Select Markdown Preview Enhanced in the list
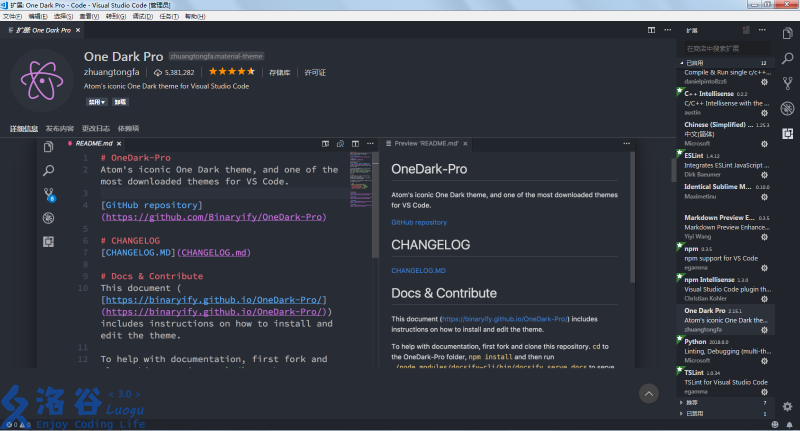 [x=726, y=226]
